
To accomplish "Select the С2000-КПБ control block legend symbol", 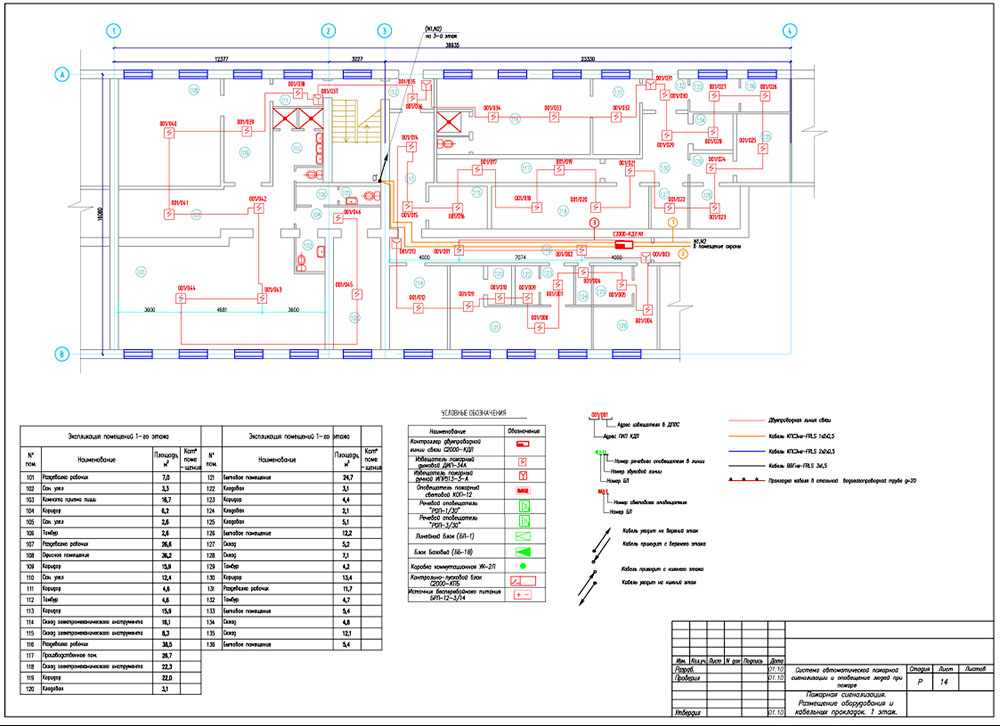I will click(522, 580).
